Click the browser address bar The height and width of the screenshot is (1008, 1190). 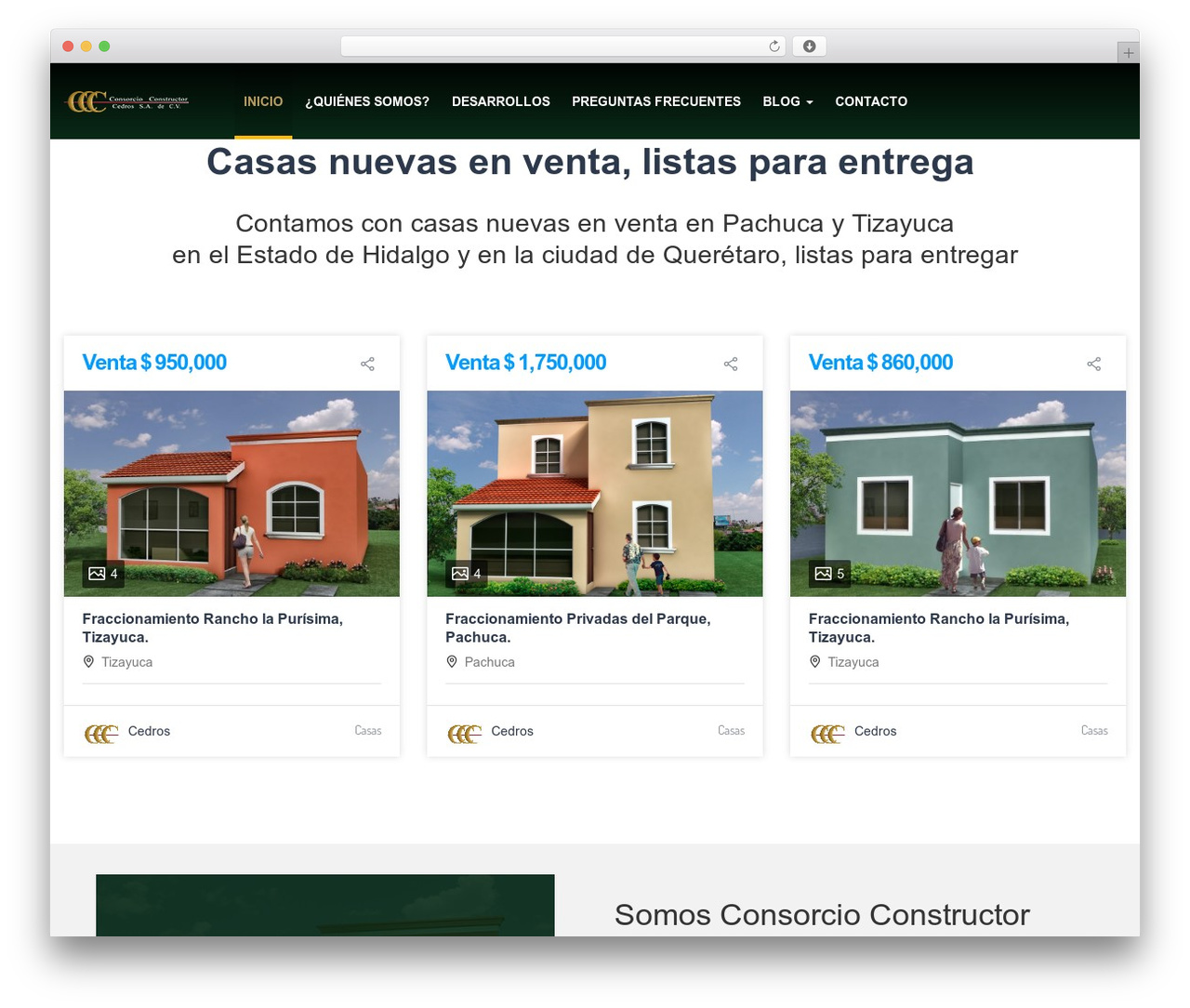[563, 46]
